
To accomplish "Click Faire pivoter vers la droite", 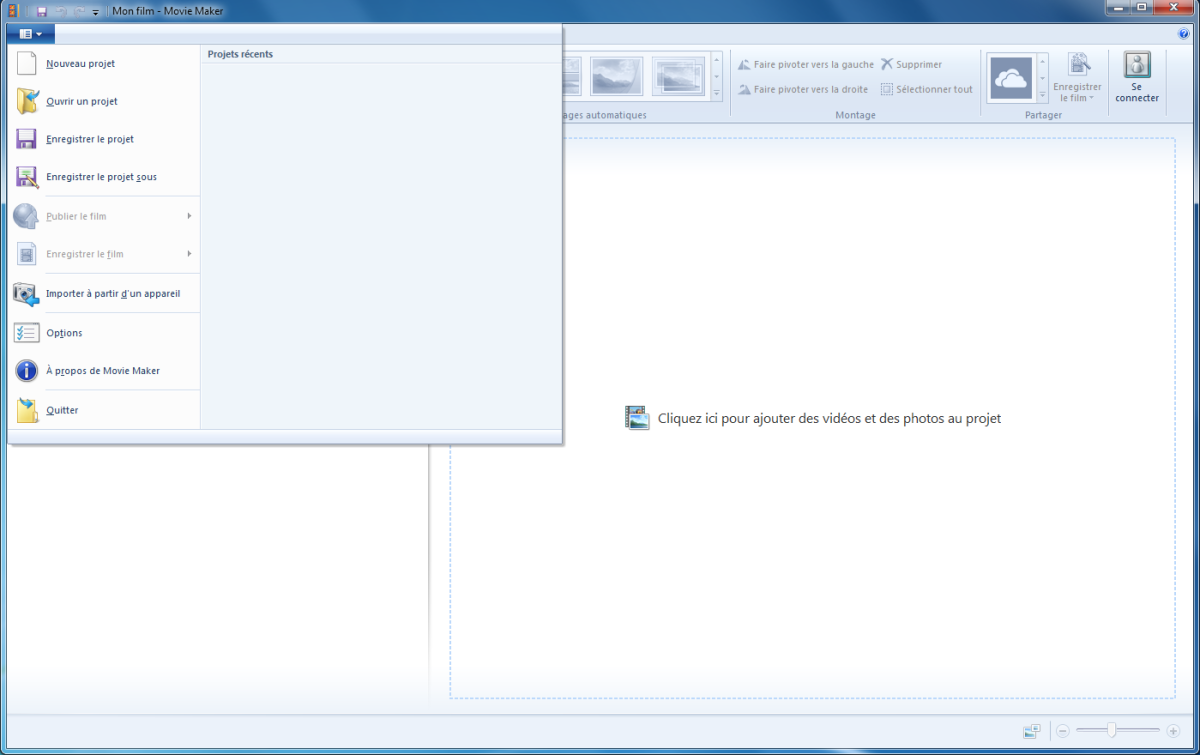I will coord(803,89).
